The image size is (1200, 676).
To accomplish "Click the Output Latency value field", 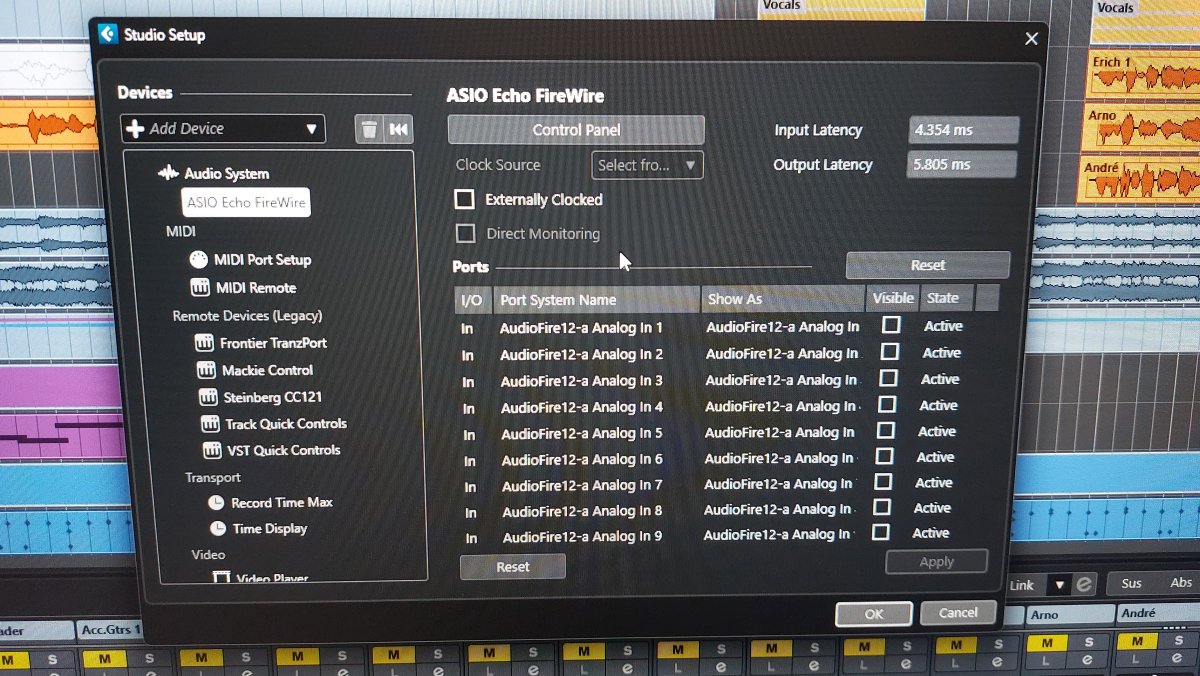I will pos(962,164).
